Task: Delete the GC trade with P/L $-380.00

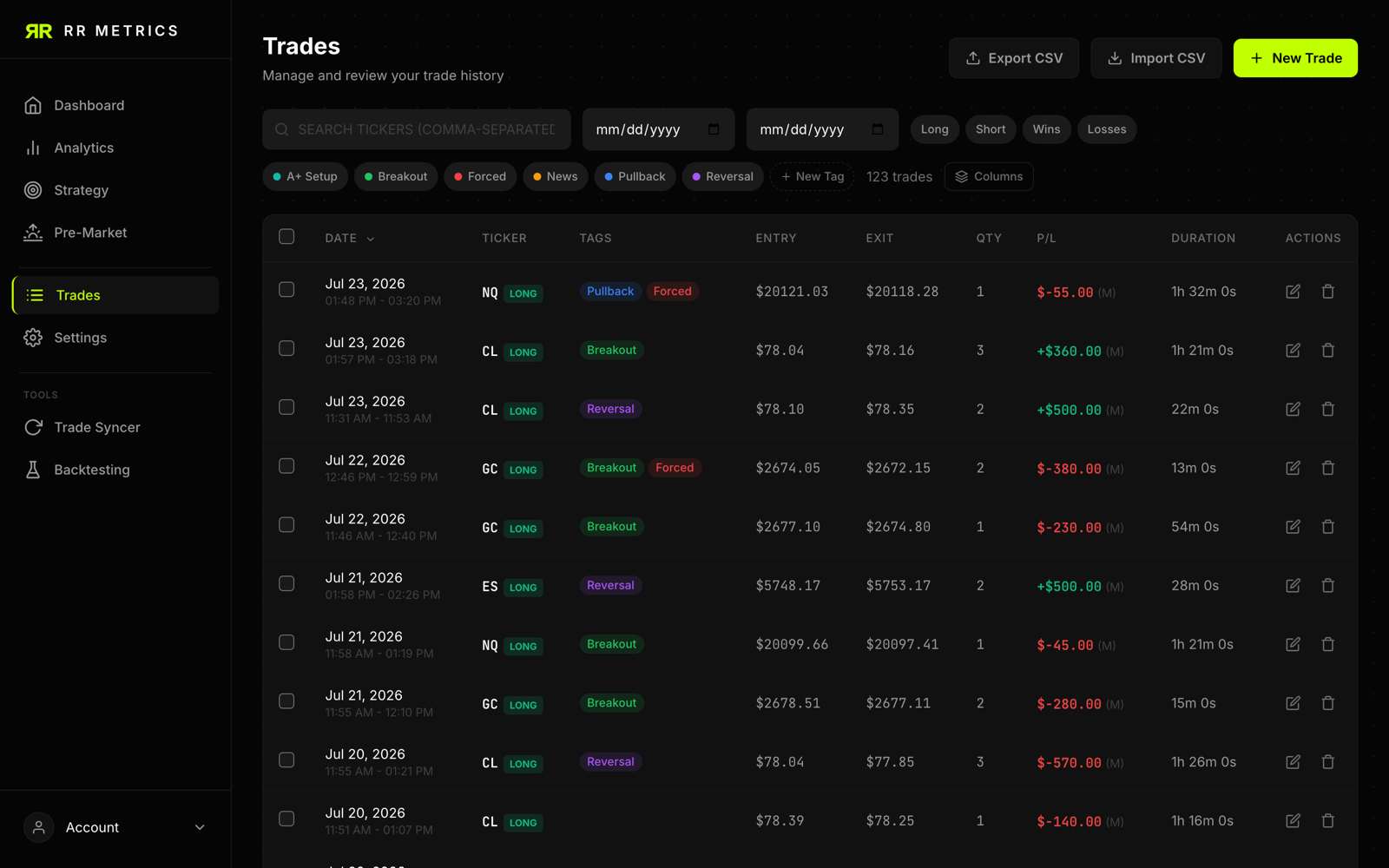Action: coord(1327,468)
